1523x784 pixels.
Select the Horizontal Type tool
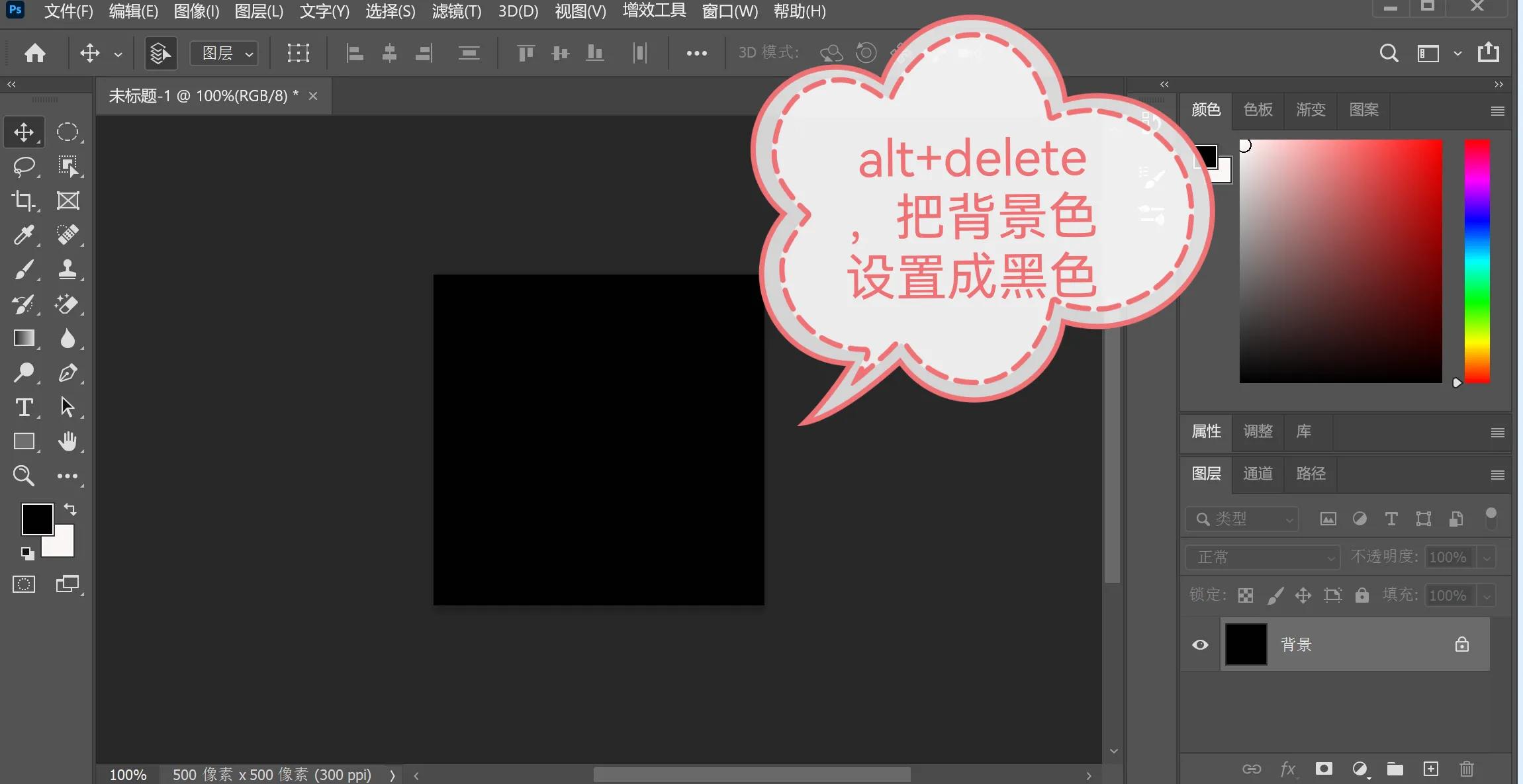pyautogui.click(x=24, y=408)
